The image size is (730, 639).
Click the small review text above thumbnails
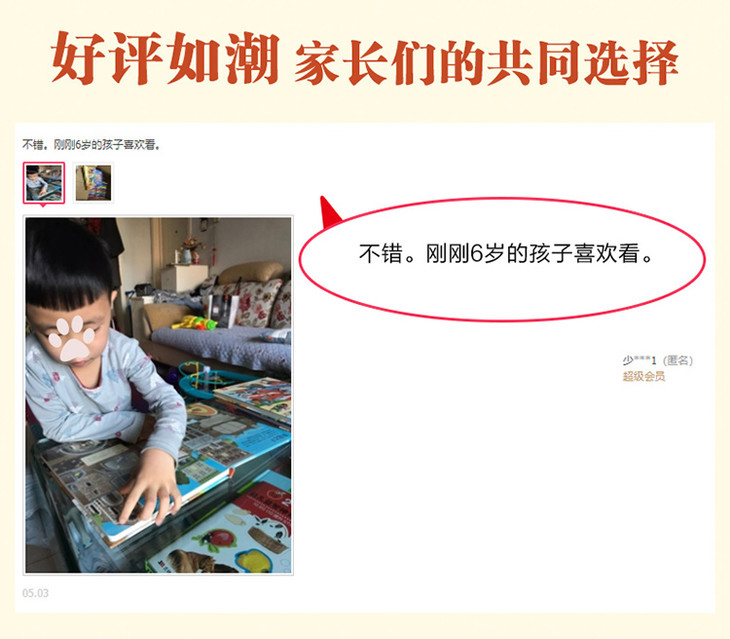92,145
